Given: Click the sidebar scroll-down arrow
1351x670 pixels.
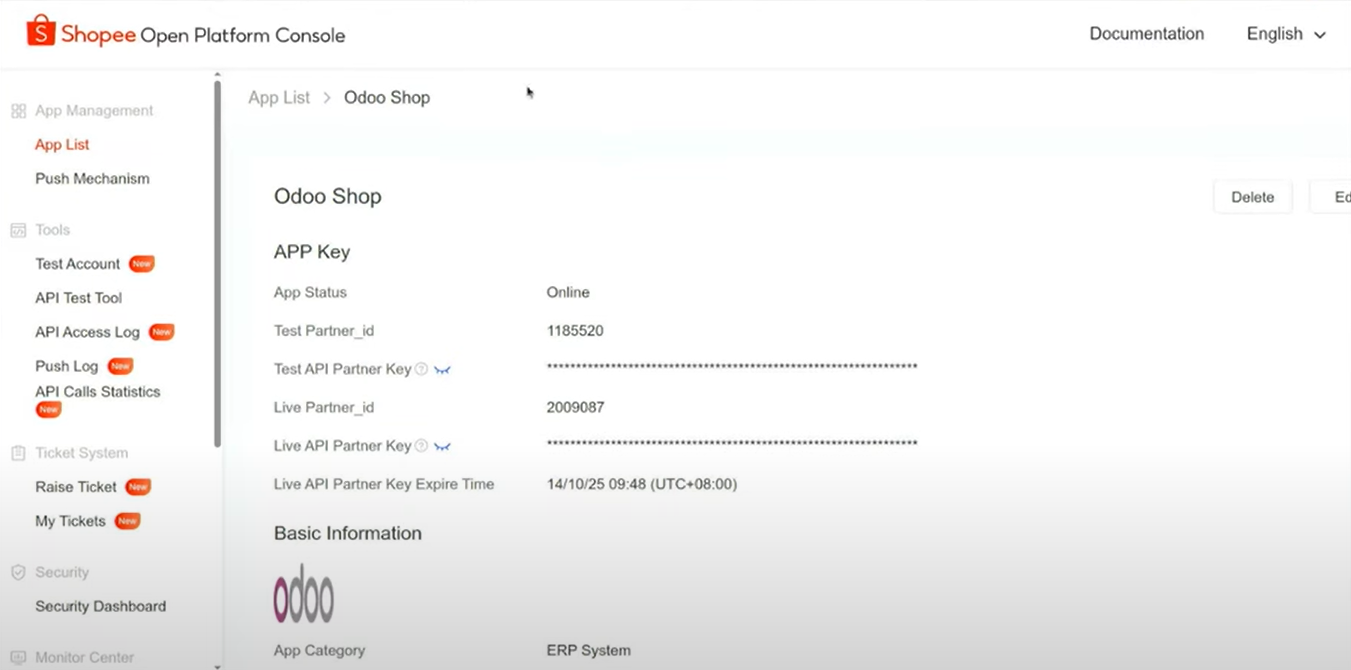Looking at the screenshot, I should (217, 665).
